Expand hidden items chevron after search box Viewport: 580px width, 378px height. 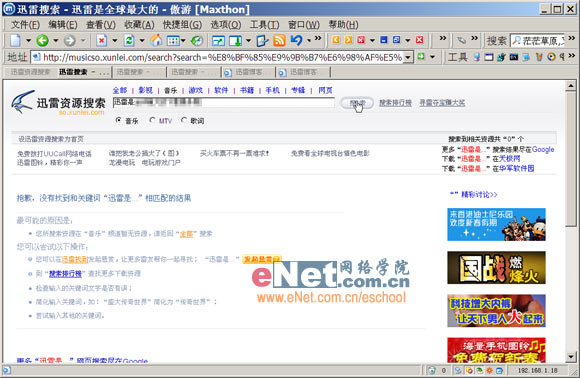click(571, 38)
